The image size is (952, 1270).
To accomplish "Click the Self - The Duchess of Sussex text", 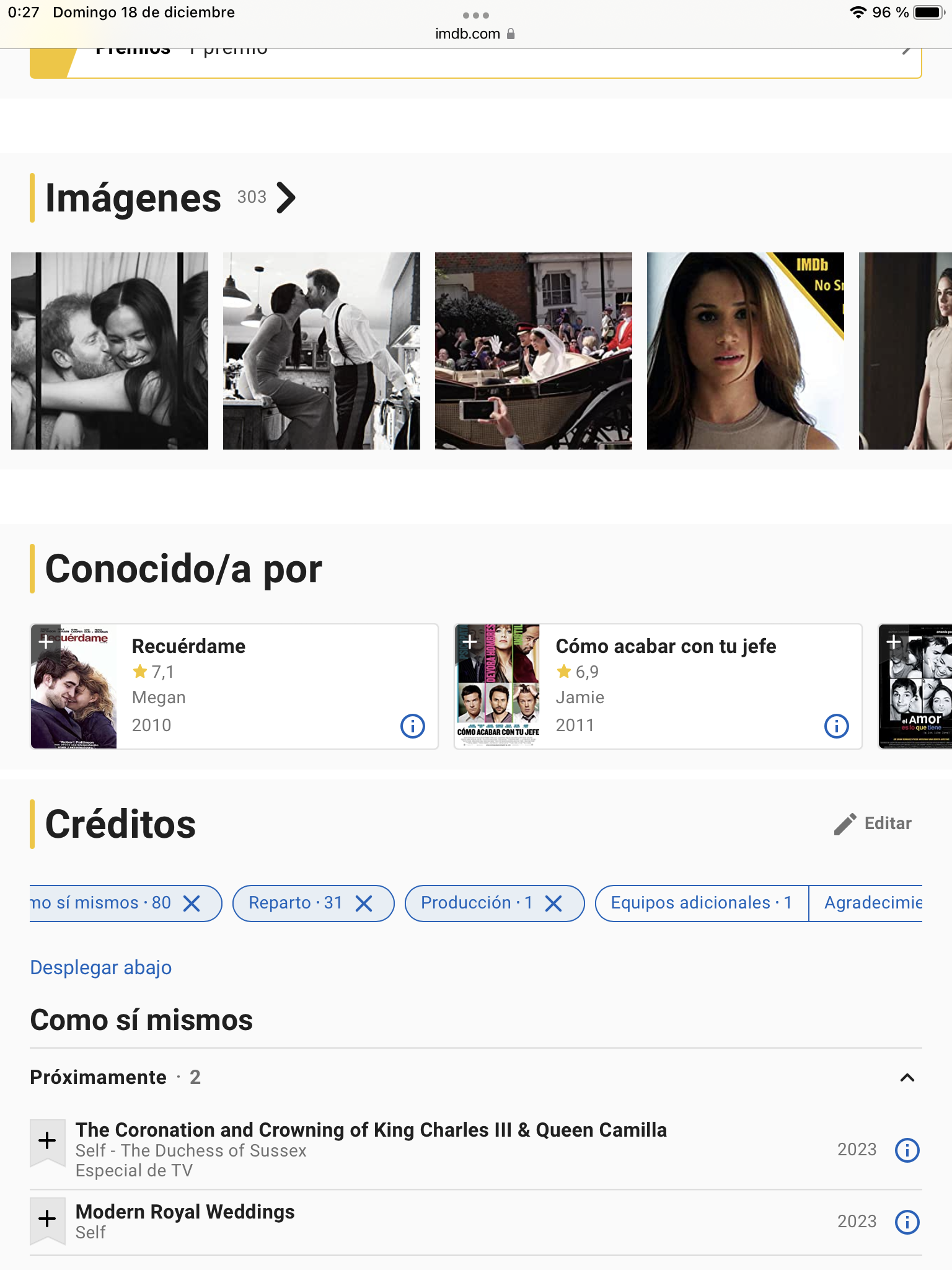I will coord(191,1150).
